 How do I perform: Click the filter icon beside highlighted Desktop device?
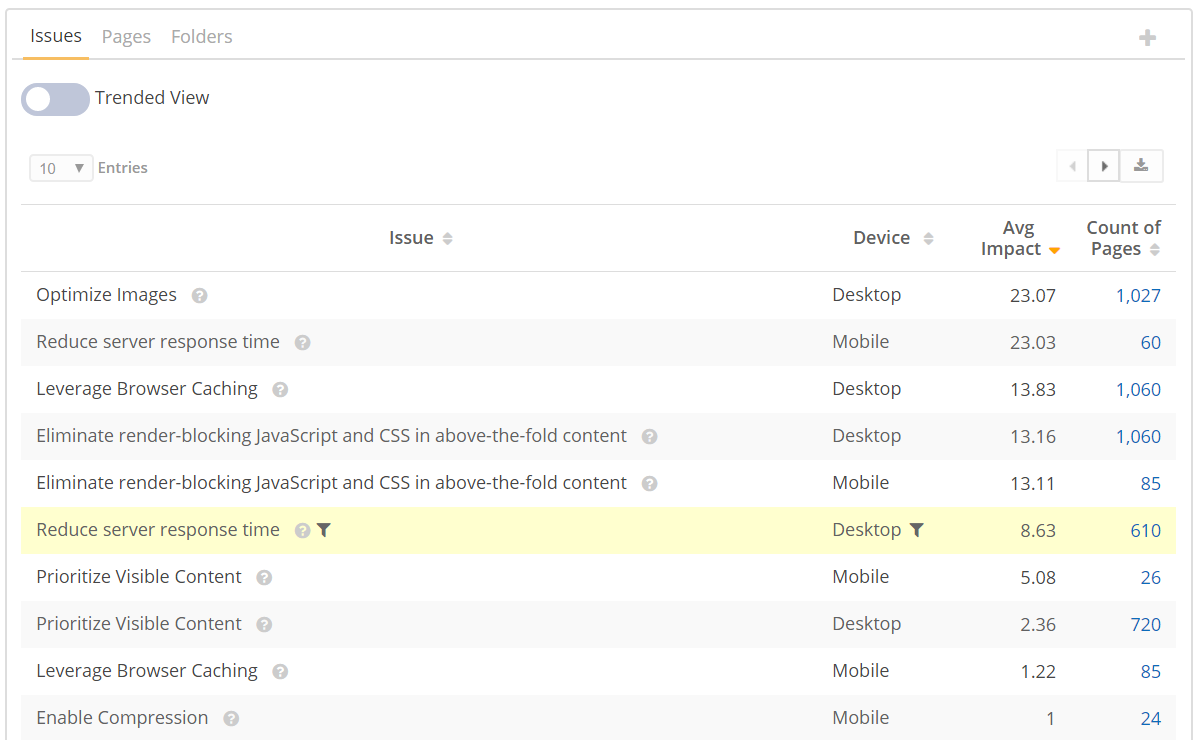(x=916, y=530)
